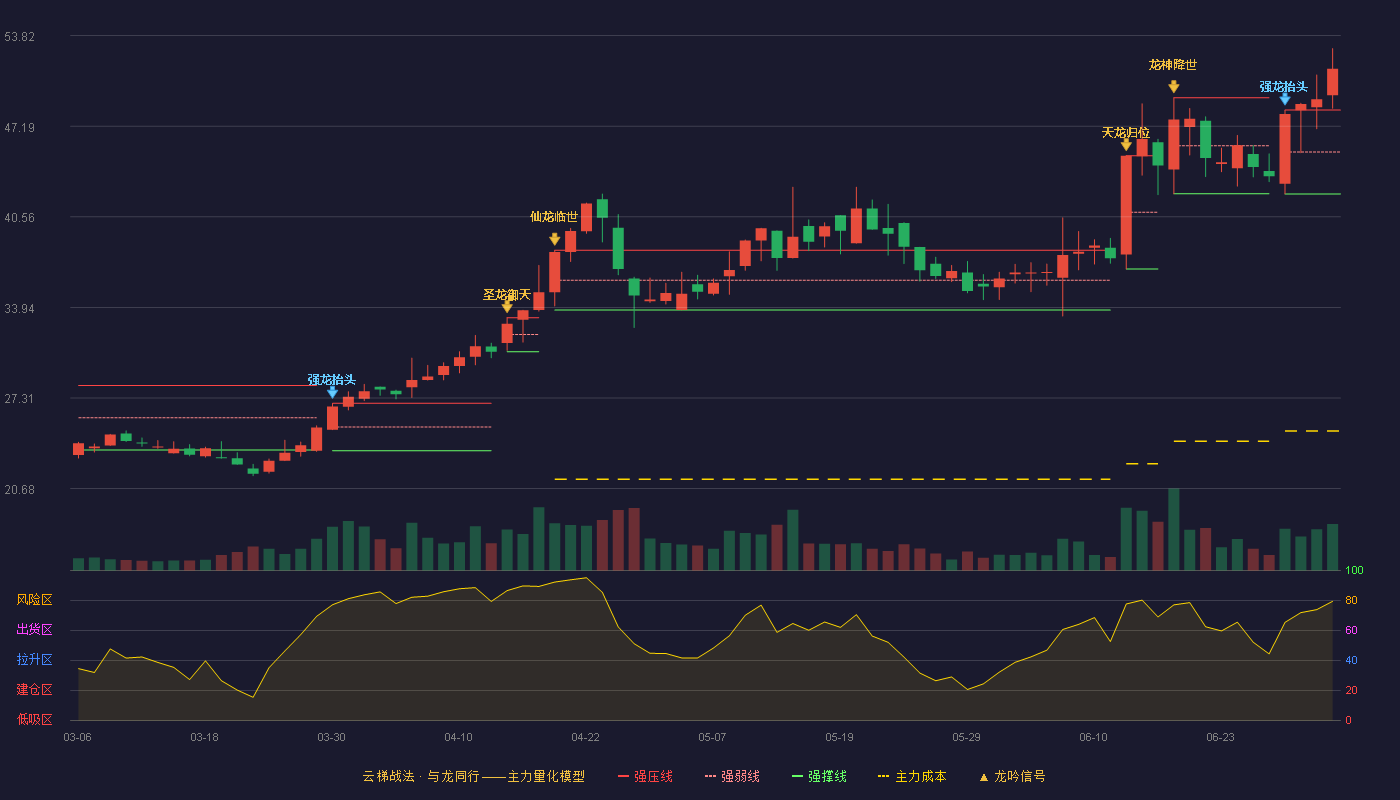Click the 20.68 price axis label
1400x800 pixels.
pos(19,490)
